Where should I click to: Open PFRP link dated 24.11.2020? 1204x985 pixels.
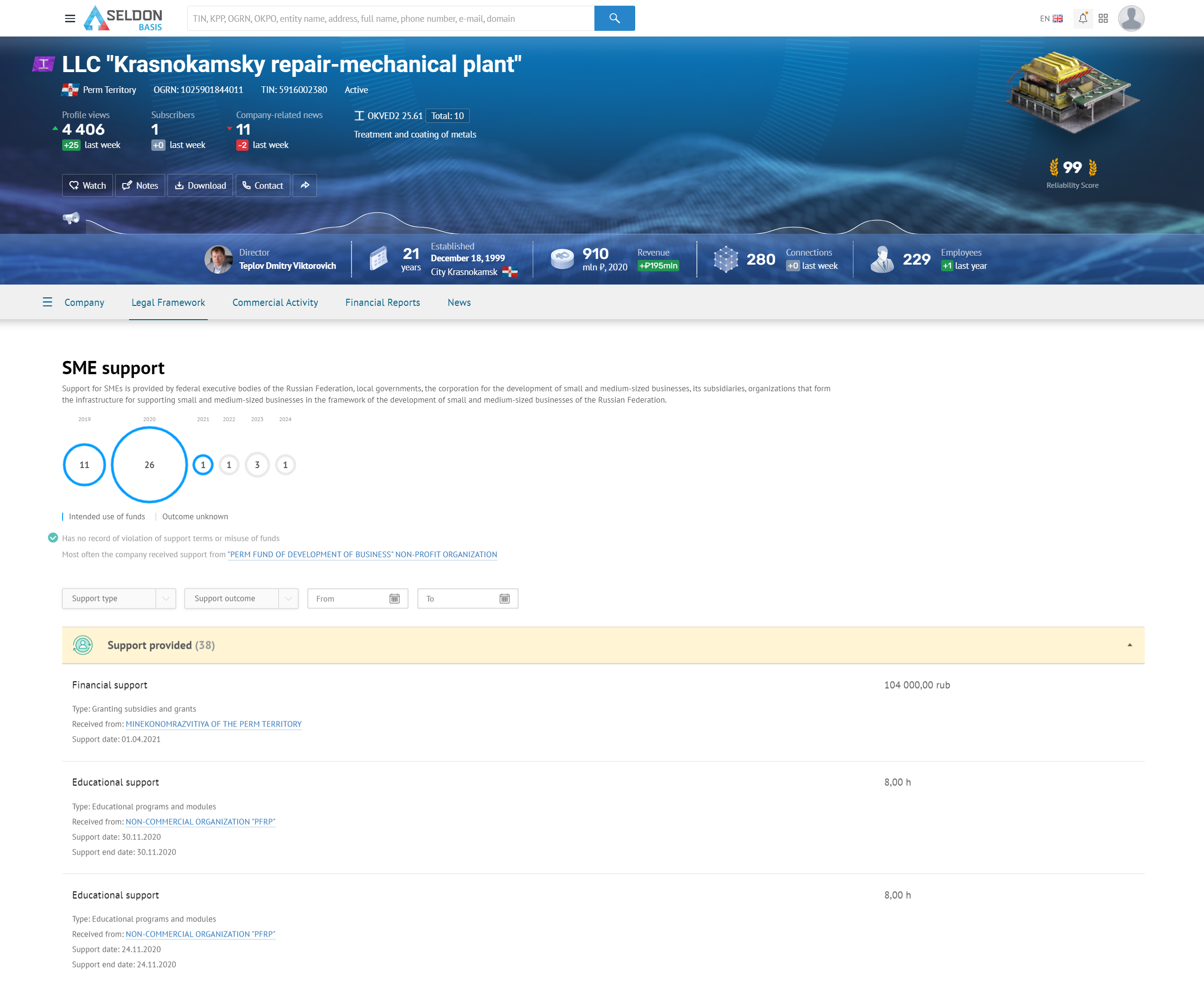(x=200, y=934)
